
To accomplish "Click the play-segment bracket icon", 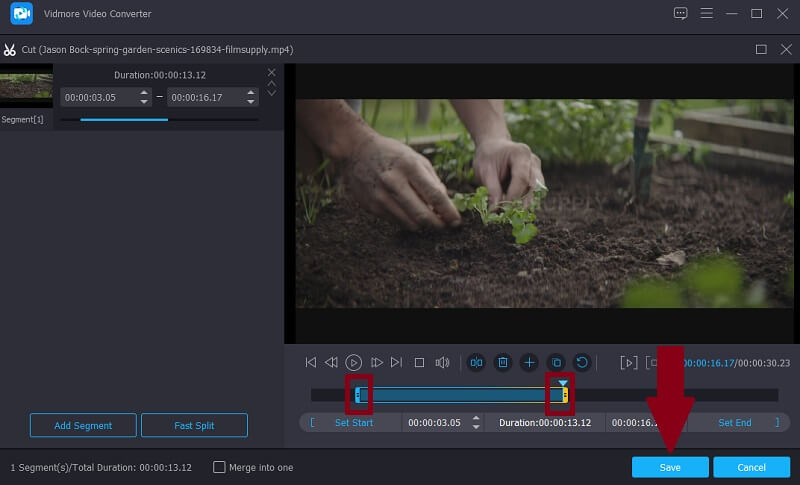I will [628, 362].
